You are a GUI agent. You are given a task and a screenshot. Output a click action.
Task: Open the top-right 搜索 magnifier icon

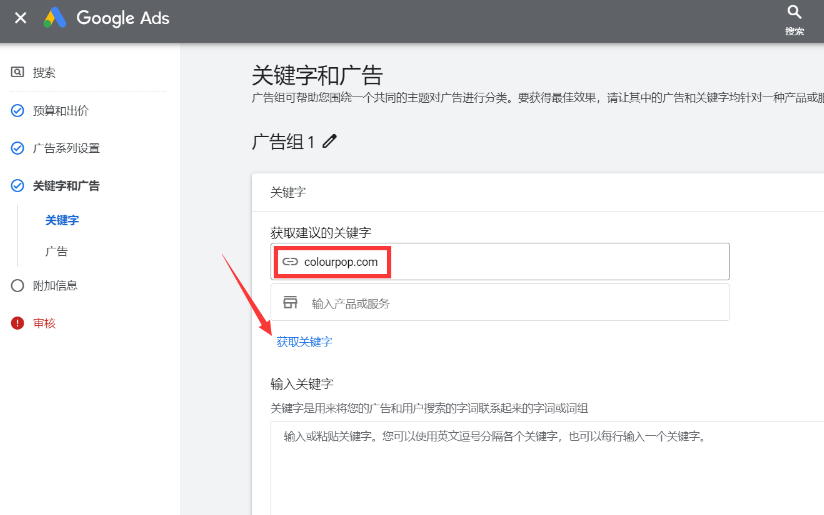(x=794, y=13)
